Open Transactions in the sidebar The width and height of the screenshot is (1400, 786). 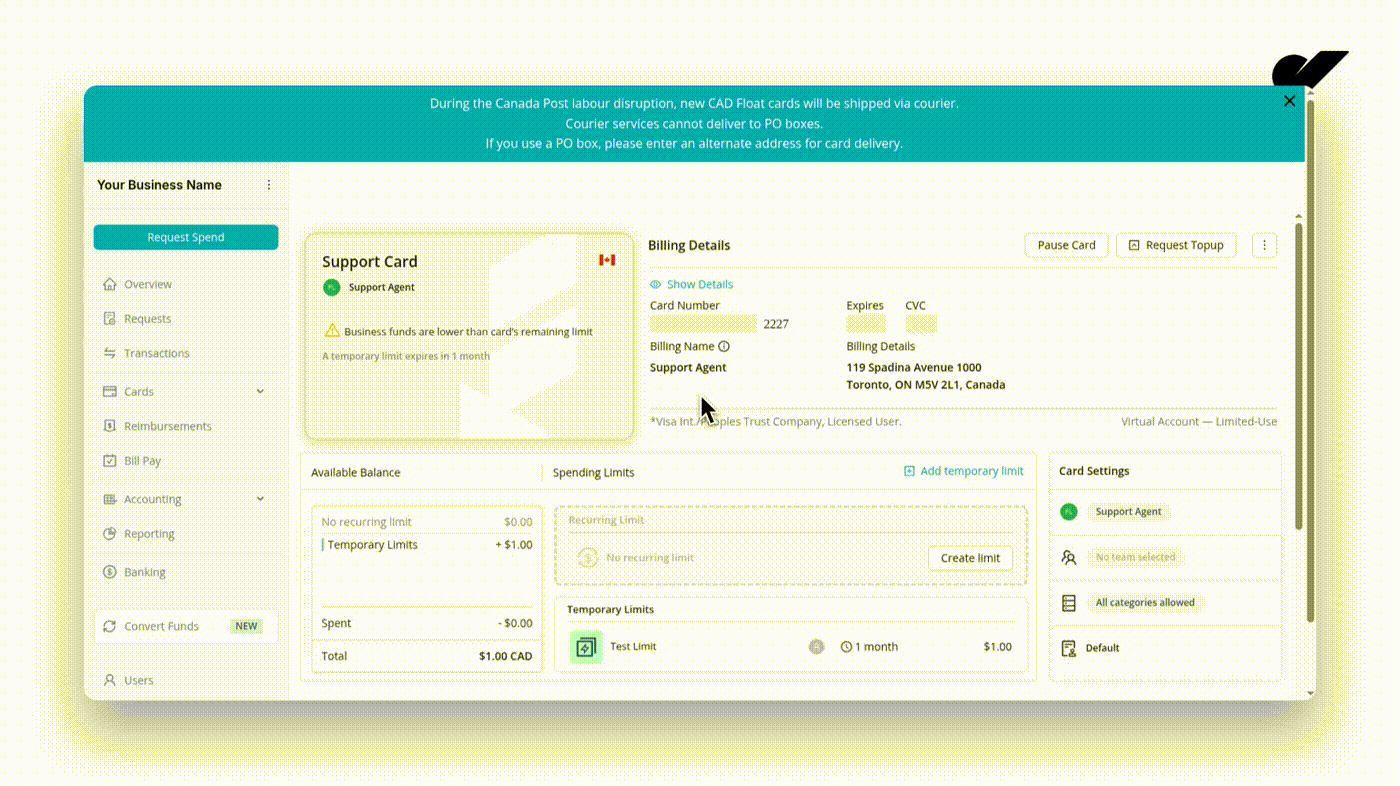[156, 353]
